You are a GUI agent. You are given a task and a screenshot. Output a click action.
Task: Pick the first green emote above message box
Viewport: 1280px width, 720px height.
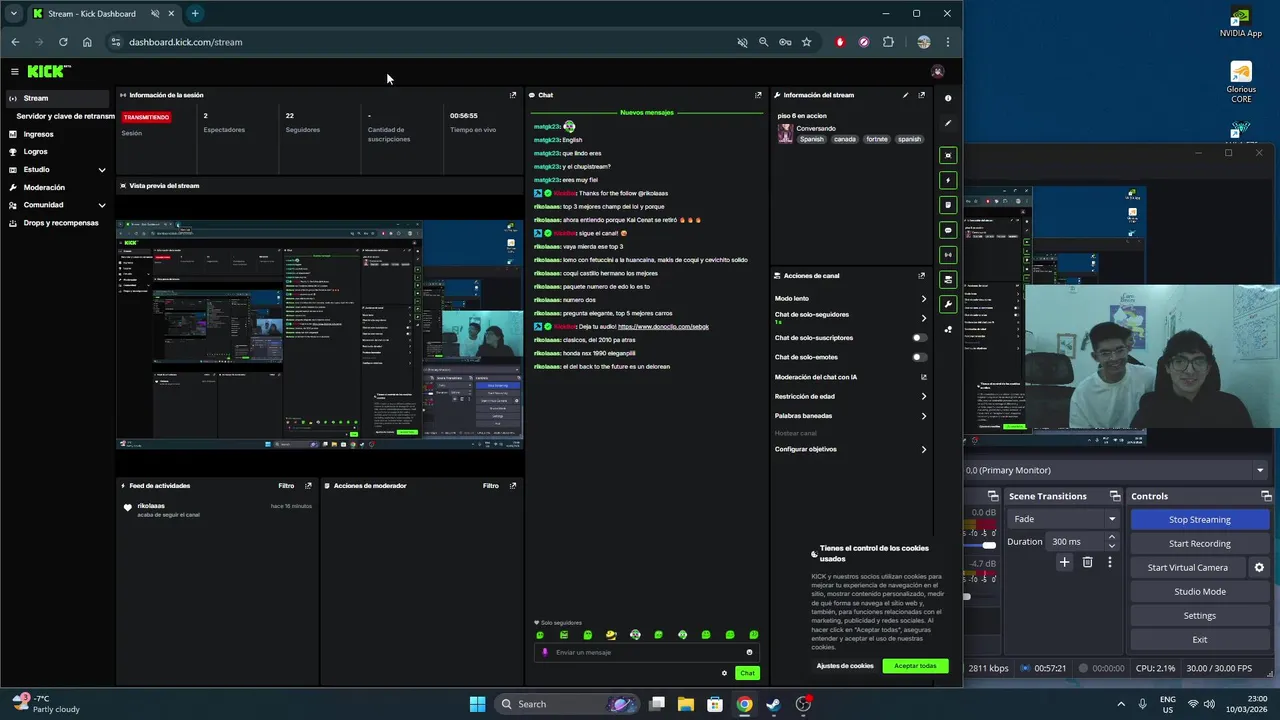point(540,635)
